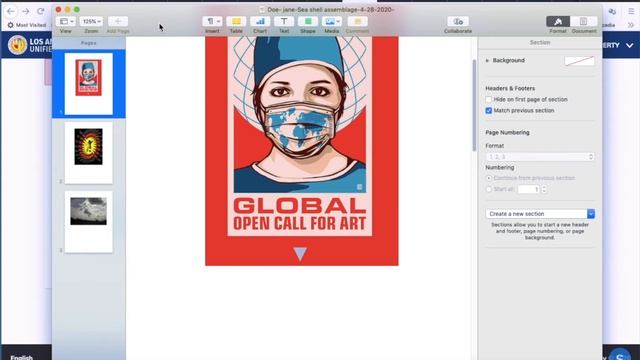Screen dimensions: 640x360
Task: Click the Comment toolbar icon
Action: click(x=358, y=22)
